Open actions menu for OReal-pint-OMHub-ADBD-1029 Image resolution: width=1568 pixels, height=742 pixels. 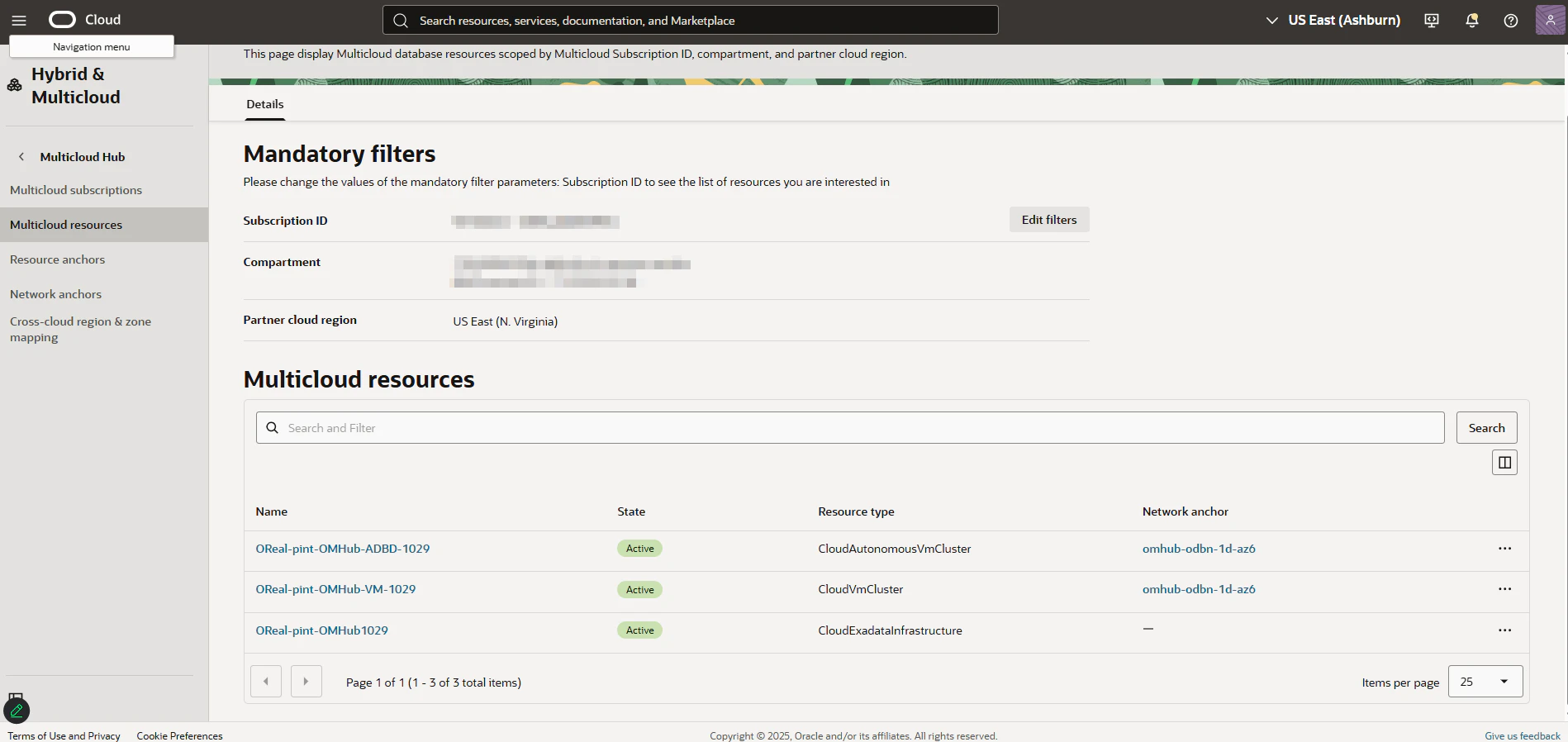pyautogui.click(x=1504, y=549)
